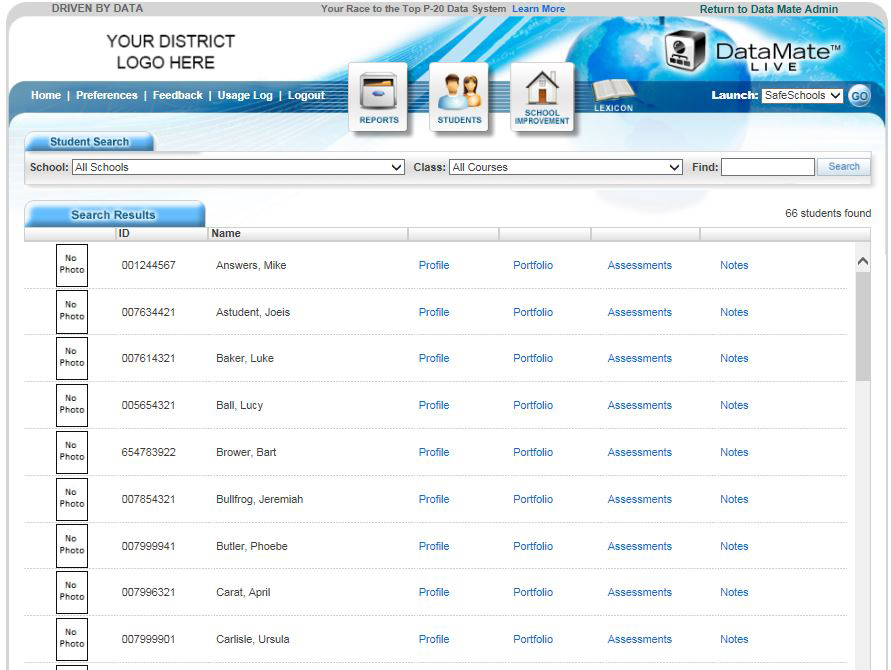
Task: Click the Search button next to Find
Action: [843, 167]
